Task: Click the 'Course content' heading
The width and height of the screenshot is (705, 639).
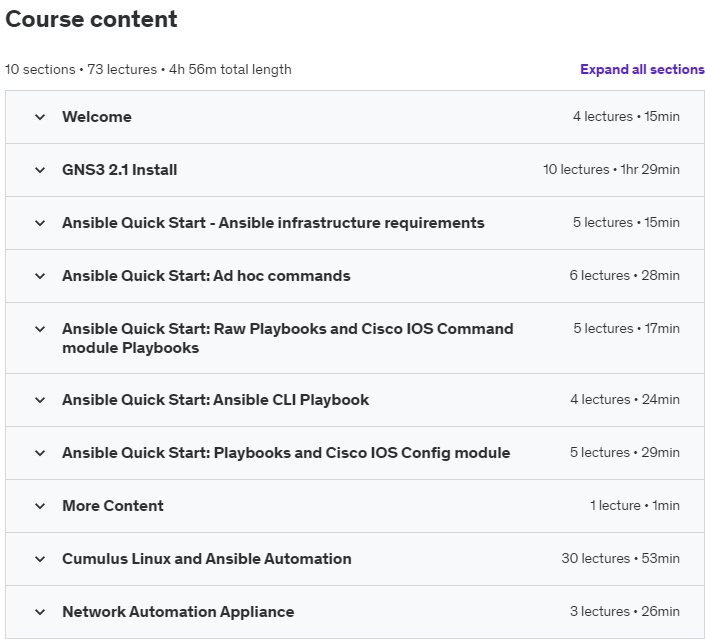Action: [91, 19]
